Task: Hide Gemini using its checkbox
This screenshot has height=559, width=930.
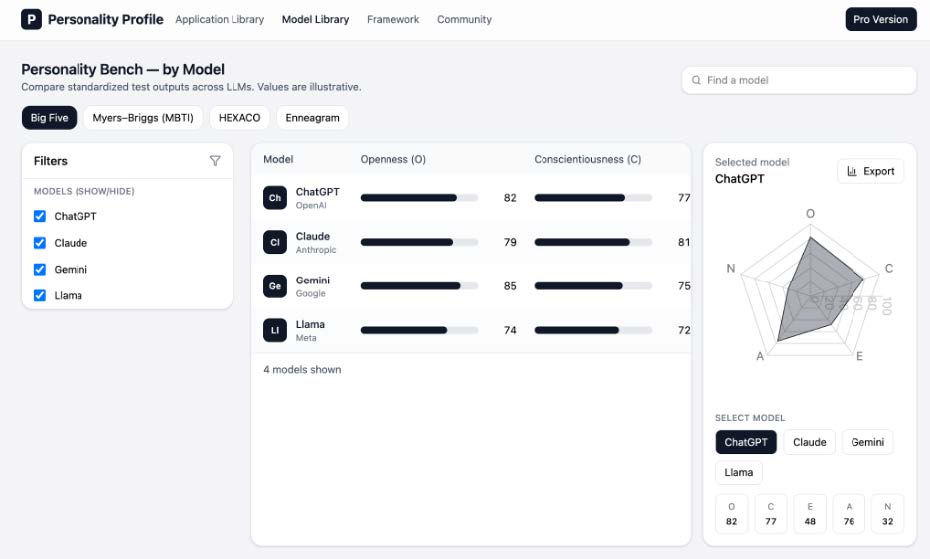Action: click(x=40, y=269)
